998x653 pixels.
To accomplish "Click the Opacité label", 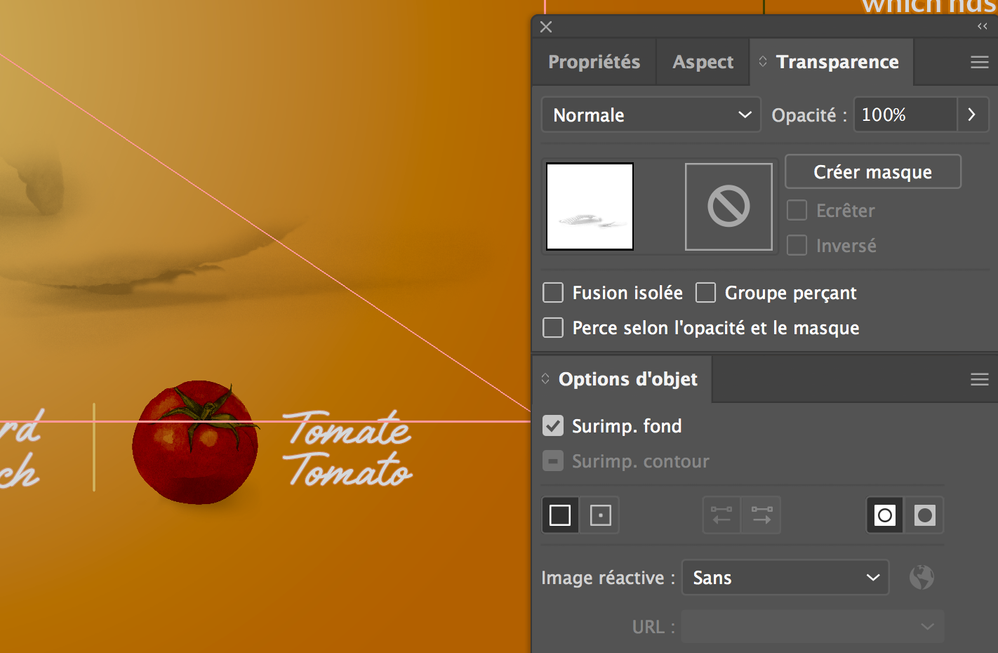I will pyautogui.click(x=809, y=115).
